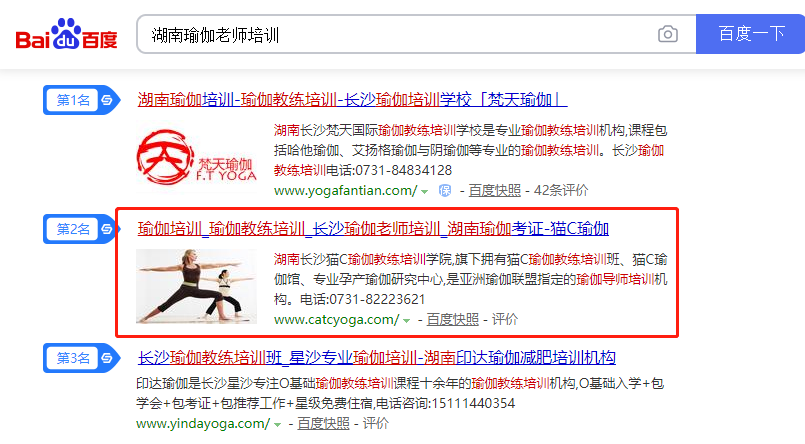Click the 第2名 rank badge
The width and height of the screenshot is (805, 444).
[82, 229]
